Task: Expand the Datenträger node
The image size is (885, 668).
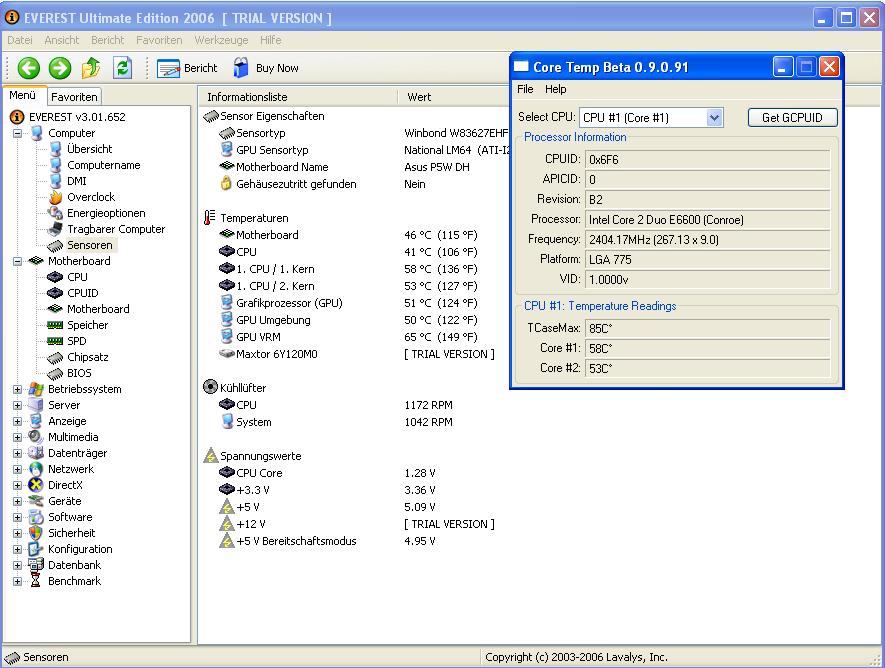Action: point(17,453)
